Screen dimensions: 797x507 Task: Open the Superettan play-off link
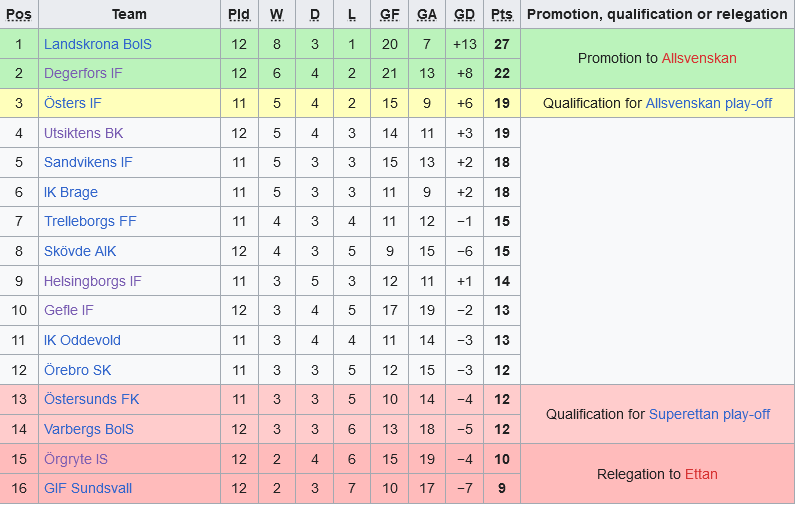pos(709,414)
